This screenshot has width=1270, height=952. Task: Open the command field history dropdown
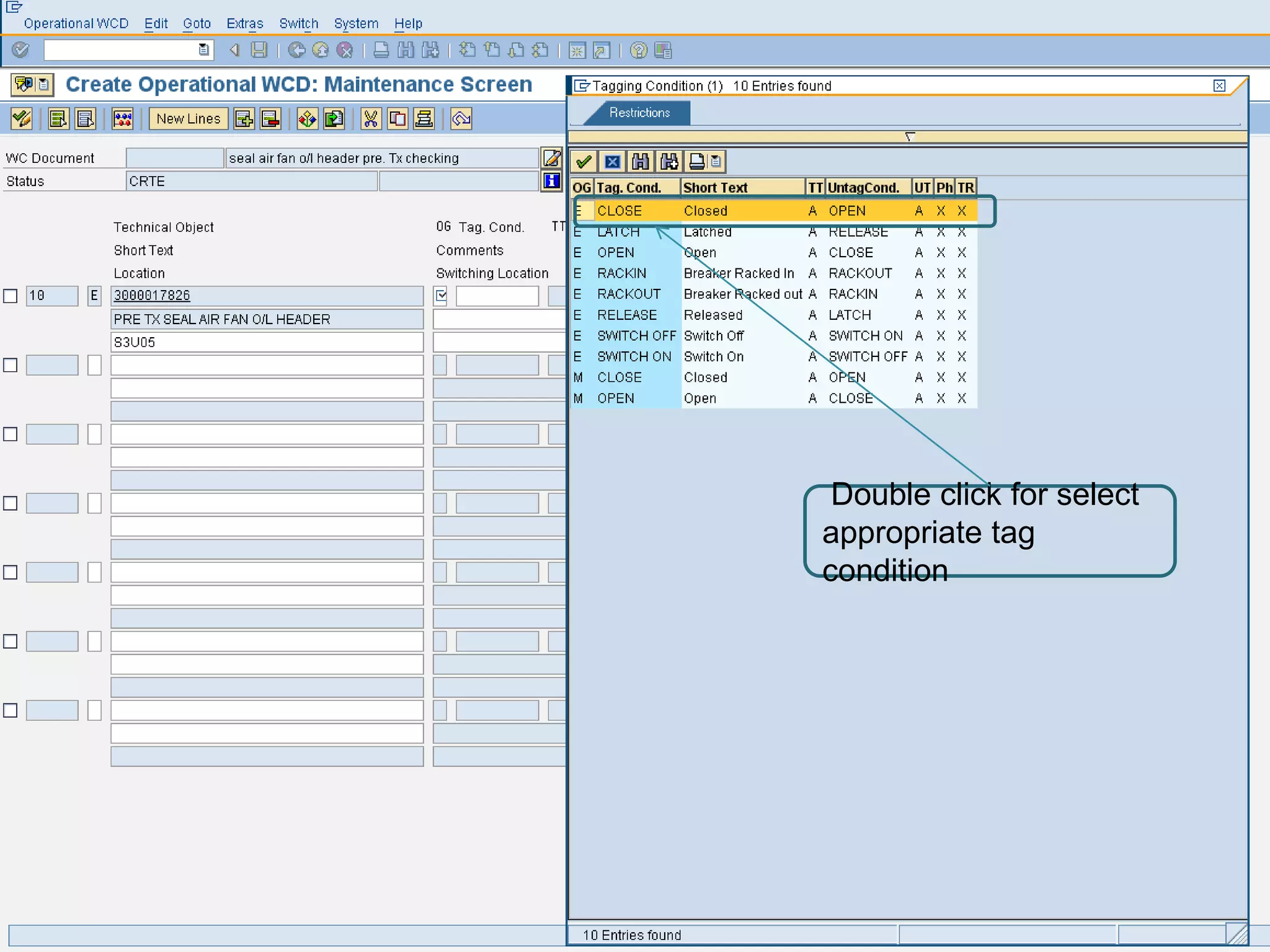pyautogui.click(x=203, y=50)
